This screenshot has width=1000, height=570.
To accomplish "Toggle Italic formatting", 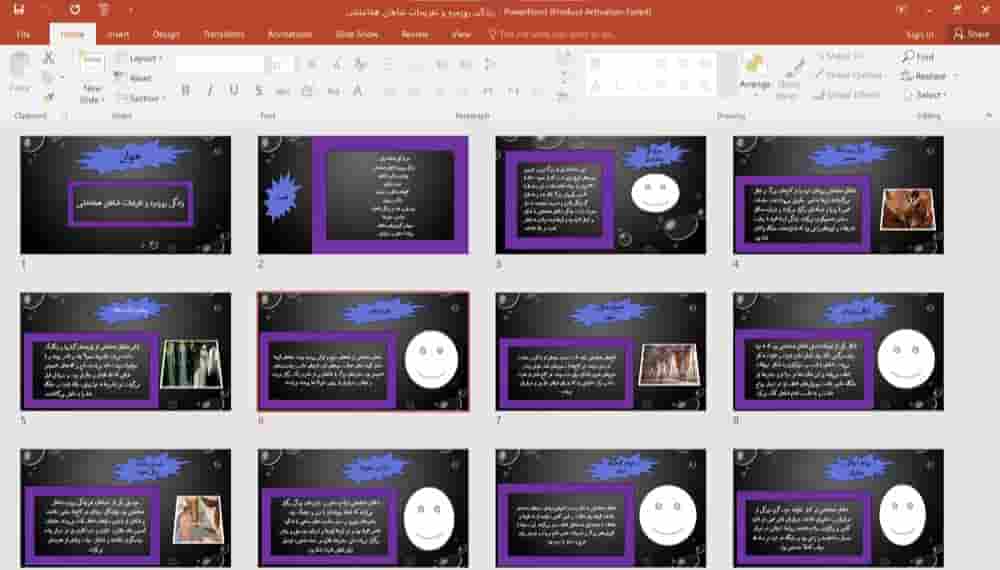I will 210,91.
